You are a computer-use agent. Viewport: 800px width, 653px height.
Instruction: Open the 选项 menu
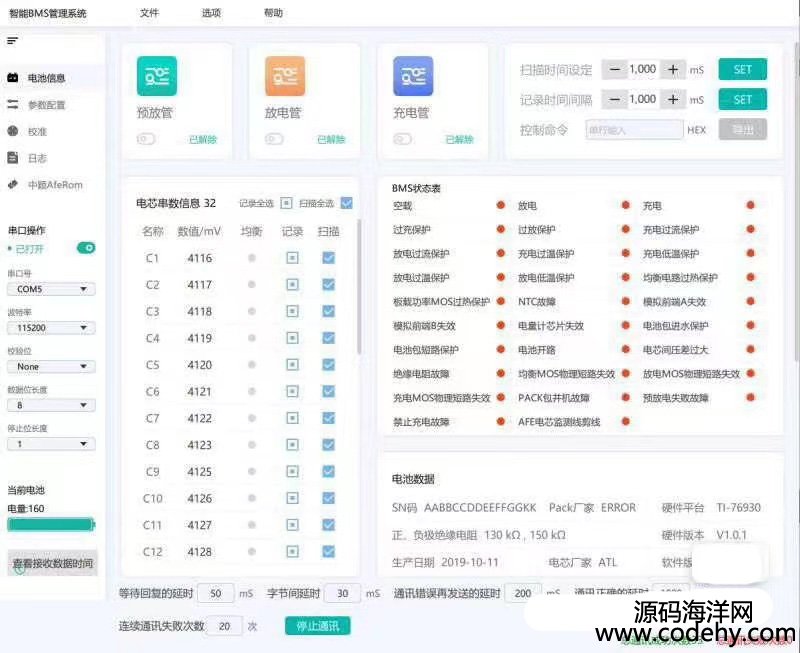(211, 13)
